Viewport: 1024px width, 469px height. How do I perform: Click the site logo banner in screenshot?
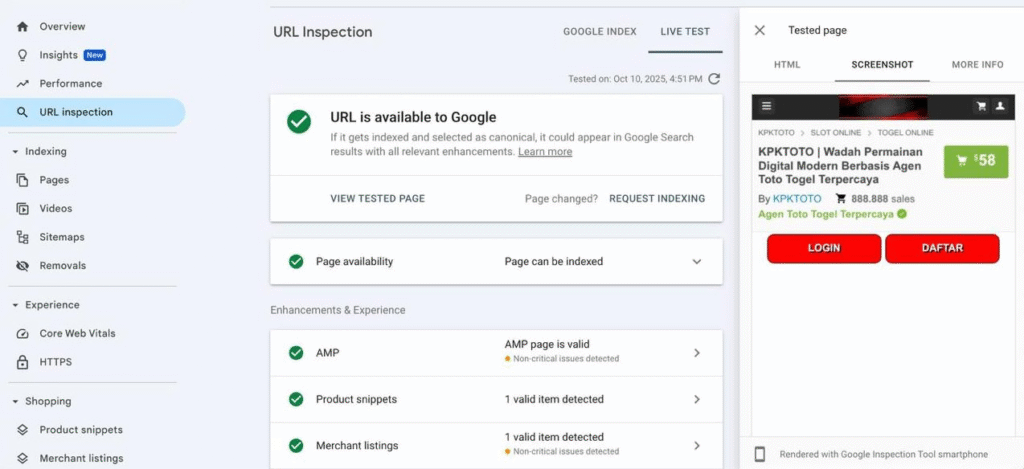[883, 106]
